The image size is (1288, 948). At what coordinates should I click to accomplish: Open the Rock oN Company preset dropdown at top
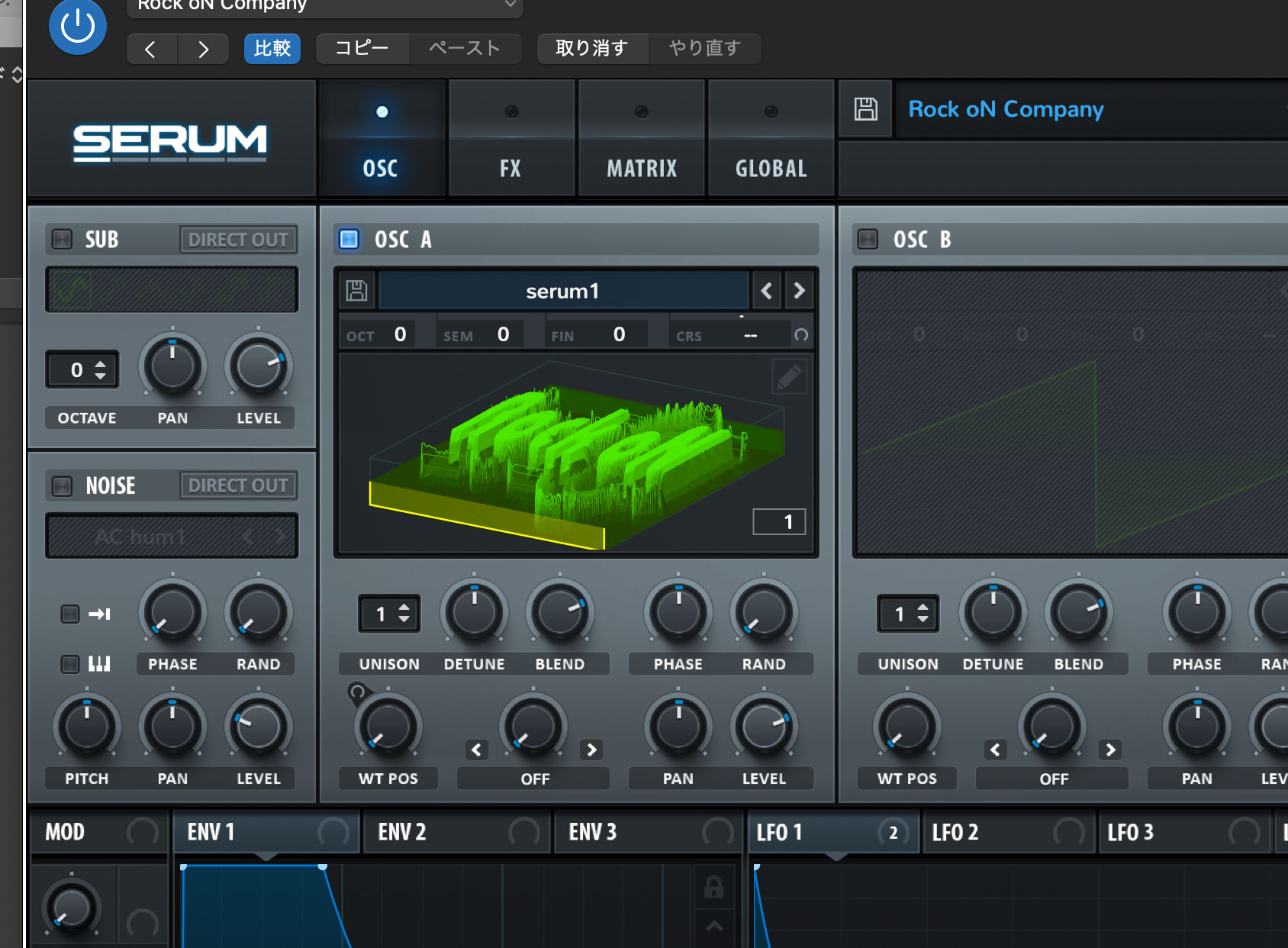click(324, 6)
